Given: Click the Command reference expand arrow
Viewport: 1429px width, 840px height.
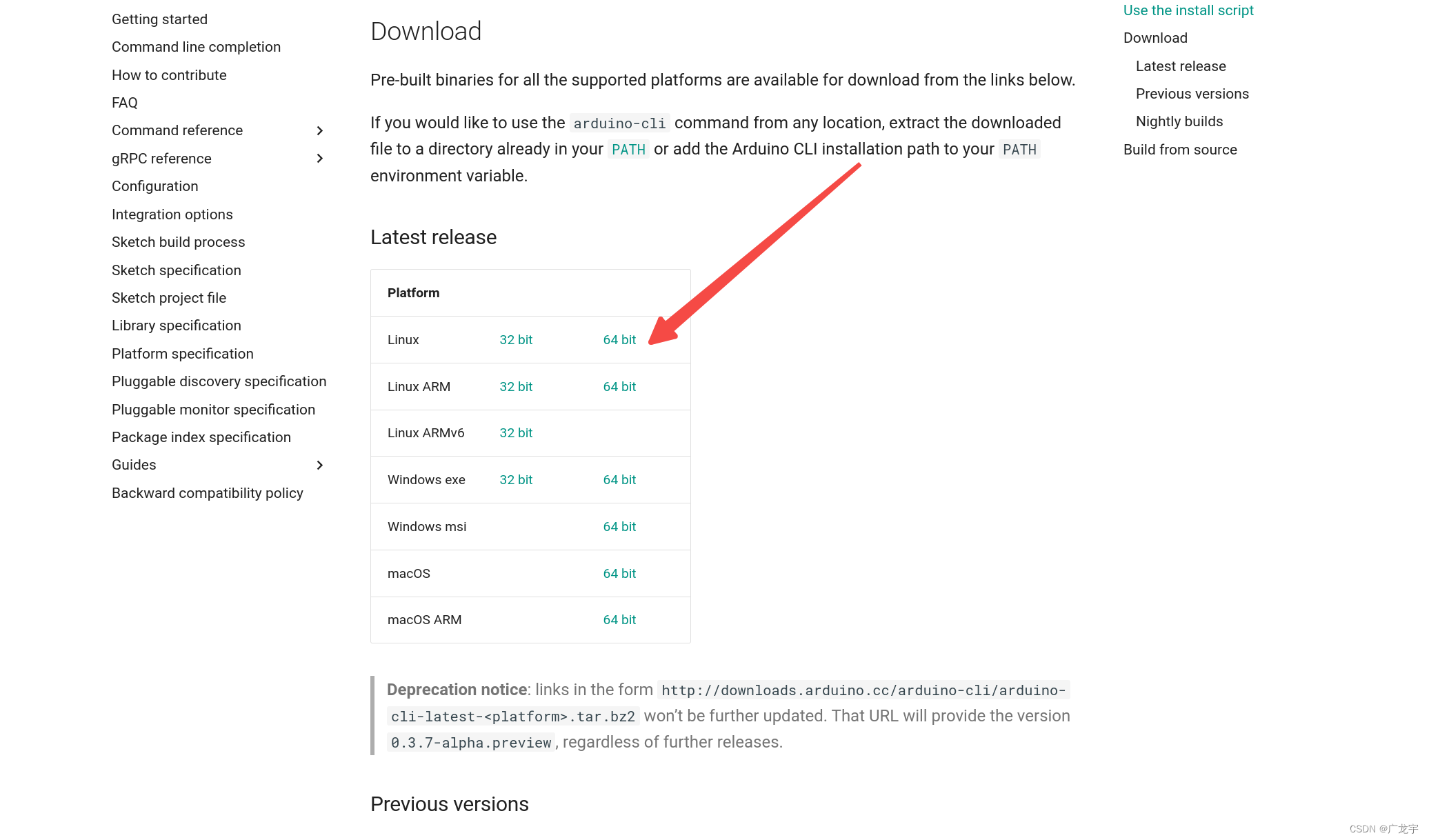Looking at the screenshot, I should pyautogui.click(x=320, y=130).
